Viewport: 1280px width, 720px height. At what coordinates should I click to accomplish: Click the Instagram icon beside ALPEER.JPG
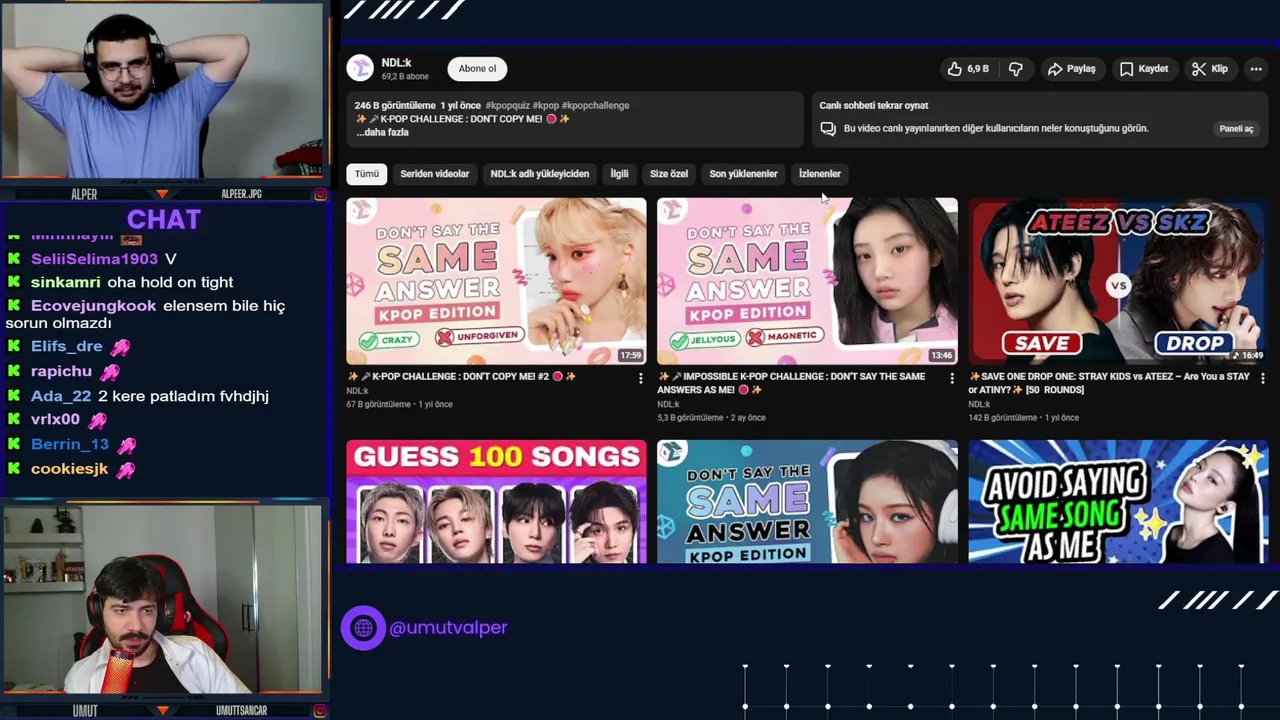click(320, 194)
